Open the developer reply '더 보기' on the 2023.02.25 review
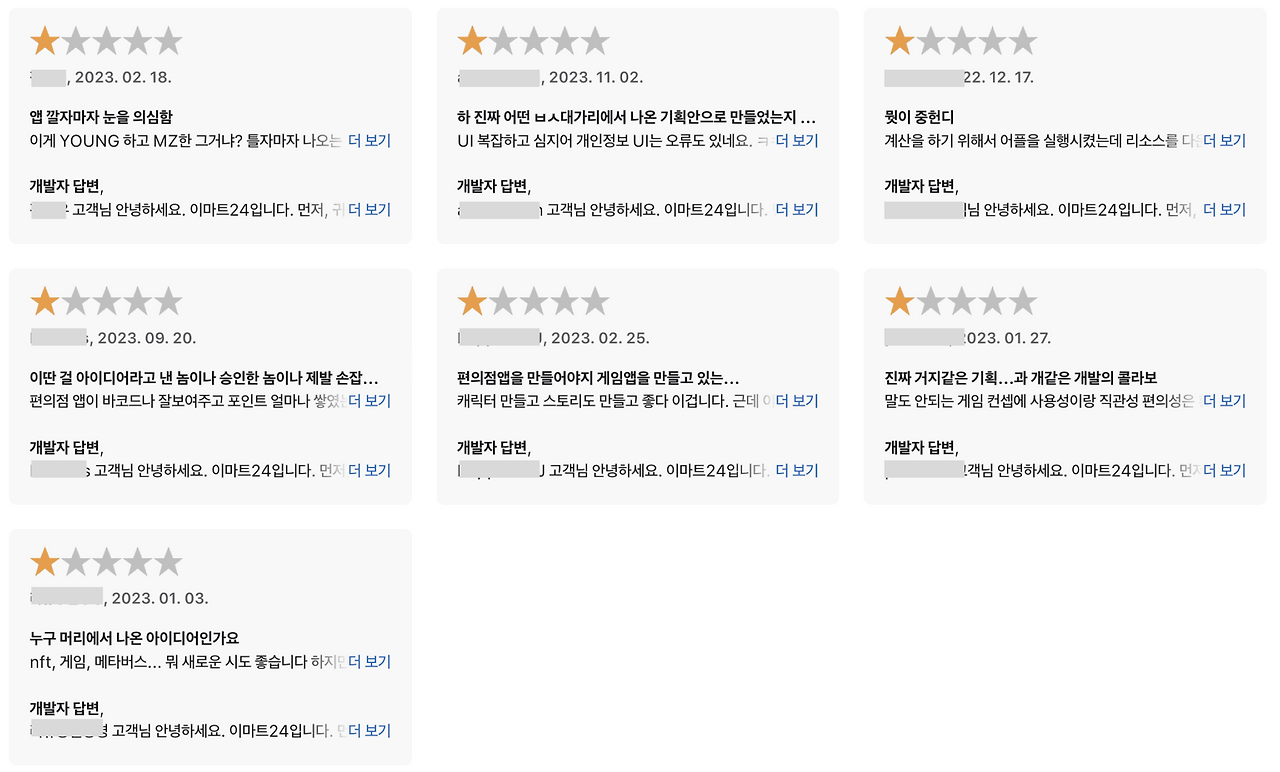 click(796, 469)
